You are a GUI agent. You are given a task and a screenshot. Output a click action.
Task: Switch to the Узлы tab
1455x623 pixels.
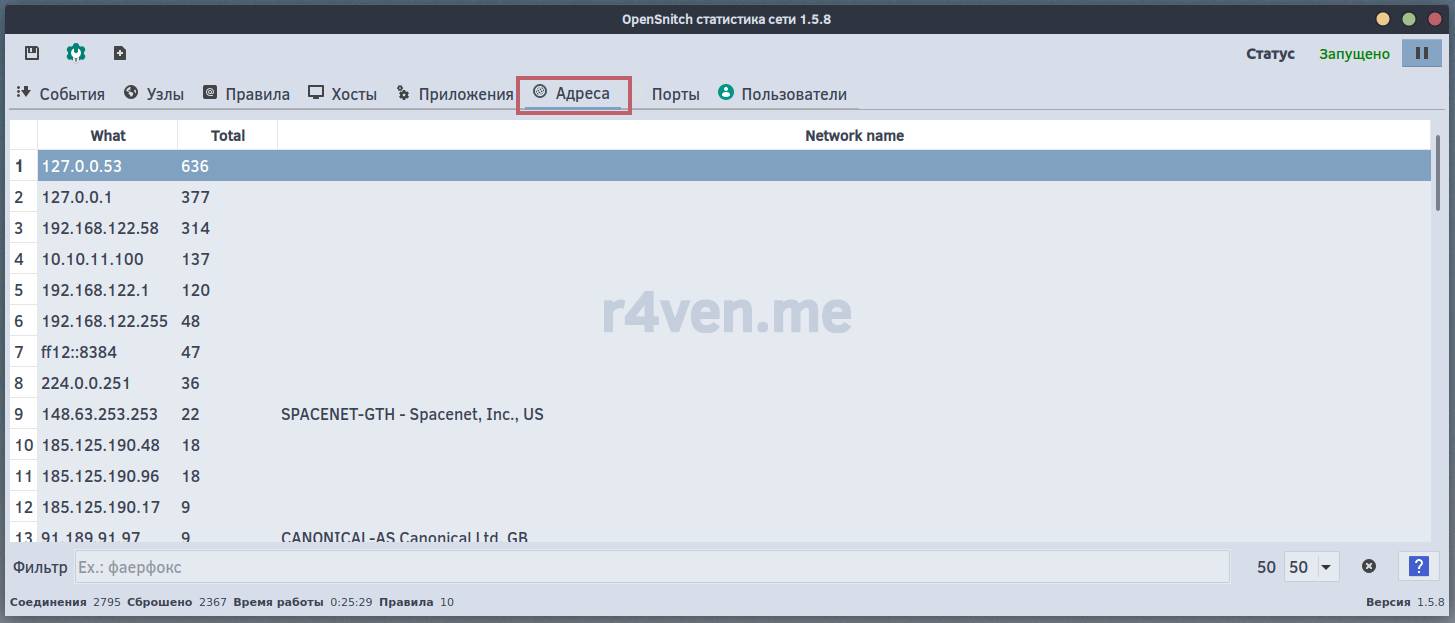pos(154,94)
